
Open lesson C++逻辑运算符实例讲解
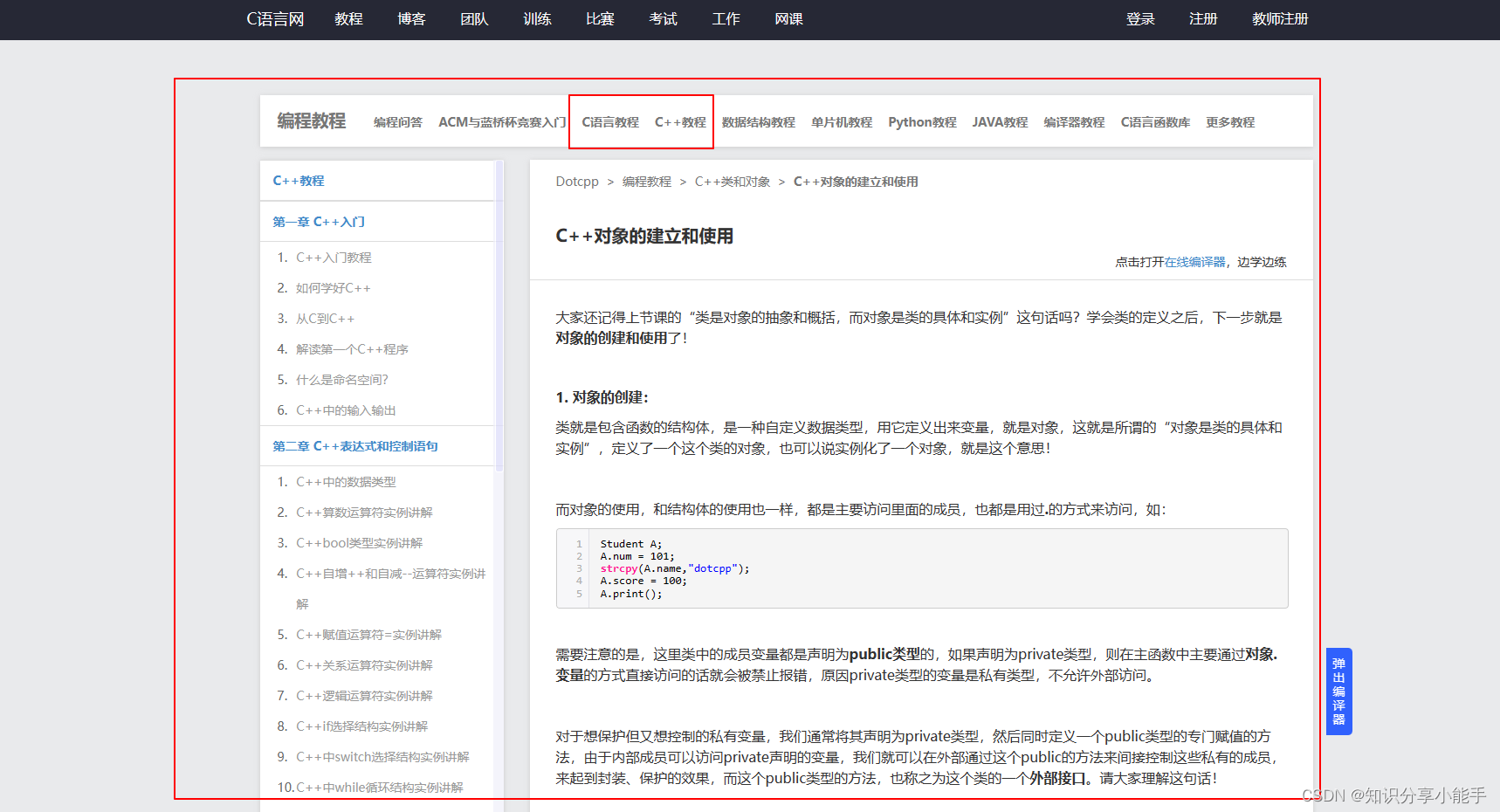(x=364, y=696)
